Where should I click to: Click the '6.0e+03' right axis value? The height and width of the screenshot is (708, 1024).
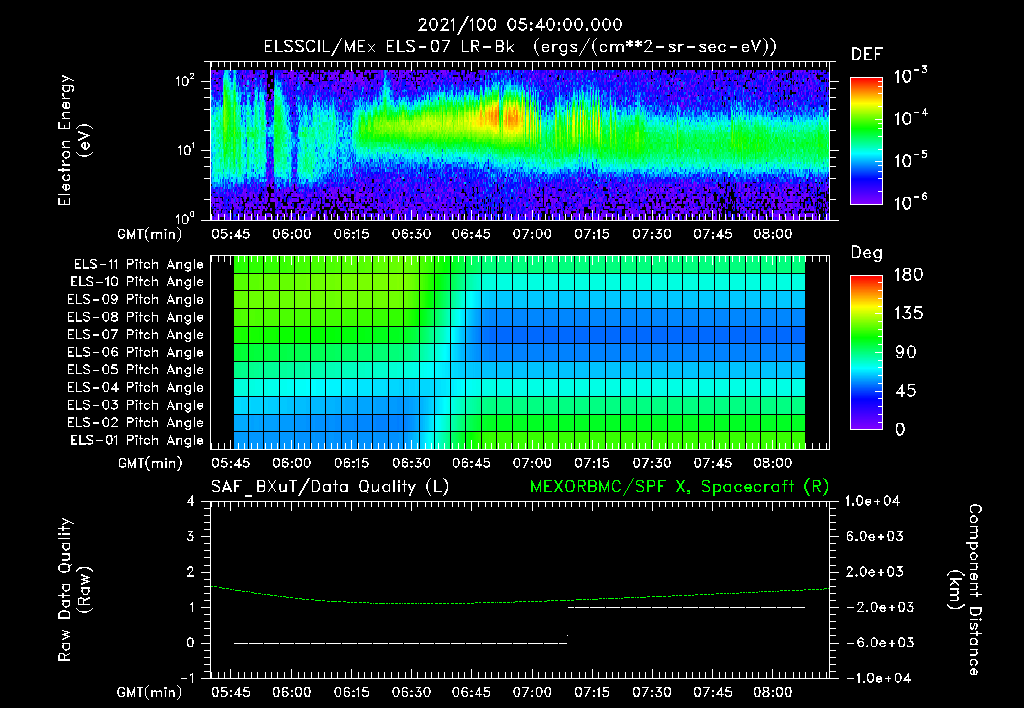click(875, 537)
